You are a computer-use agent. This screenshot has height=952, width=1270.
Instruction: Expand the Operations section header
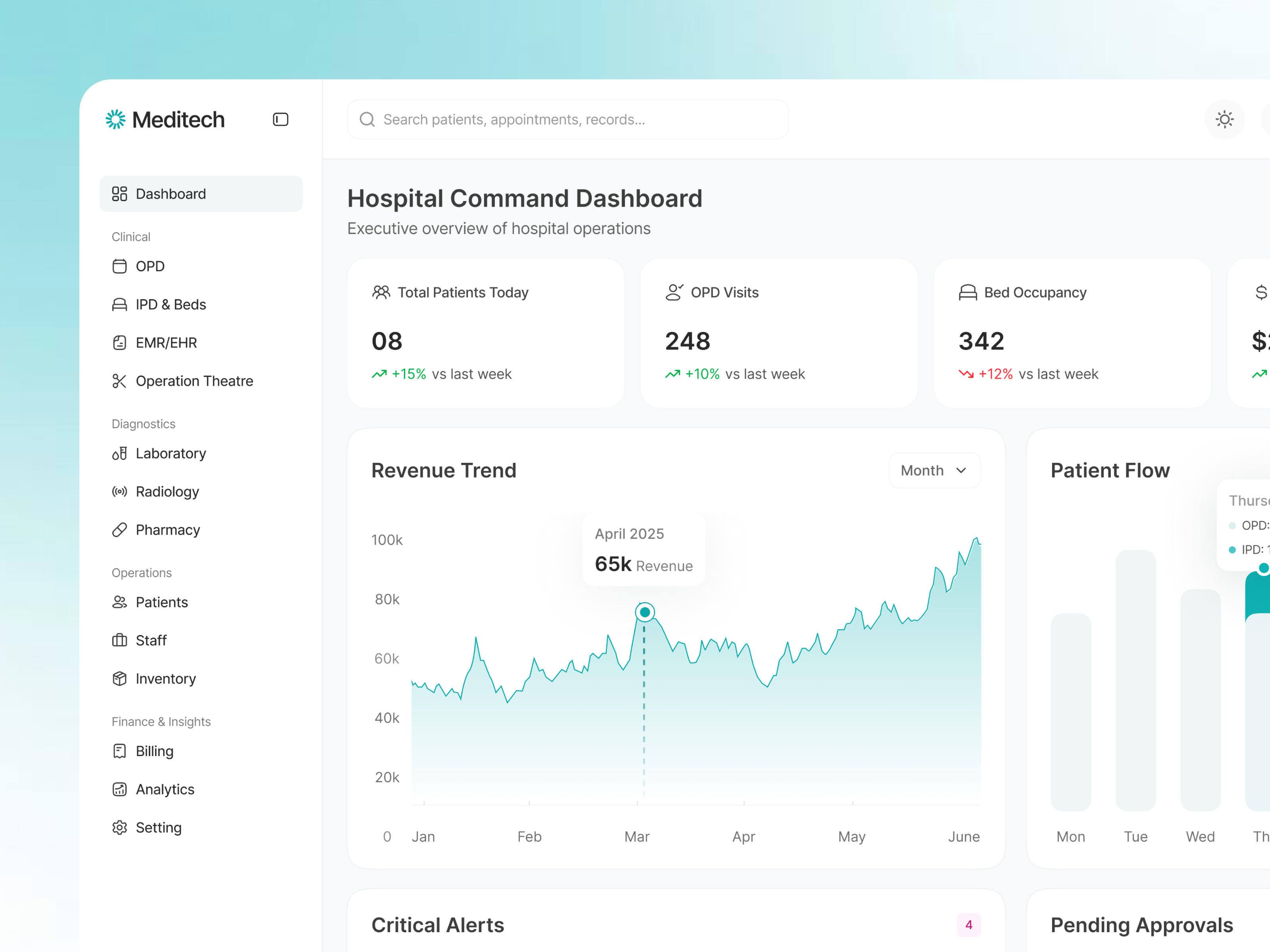141,572
